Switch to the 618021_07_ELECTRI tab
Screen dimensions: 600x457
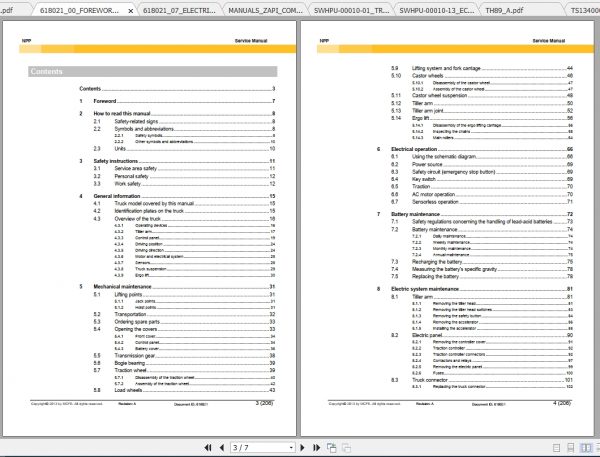(179, 11)
